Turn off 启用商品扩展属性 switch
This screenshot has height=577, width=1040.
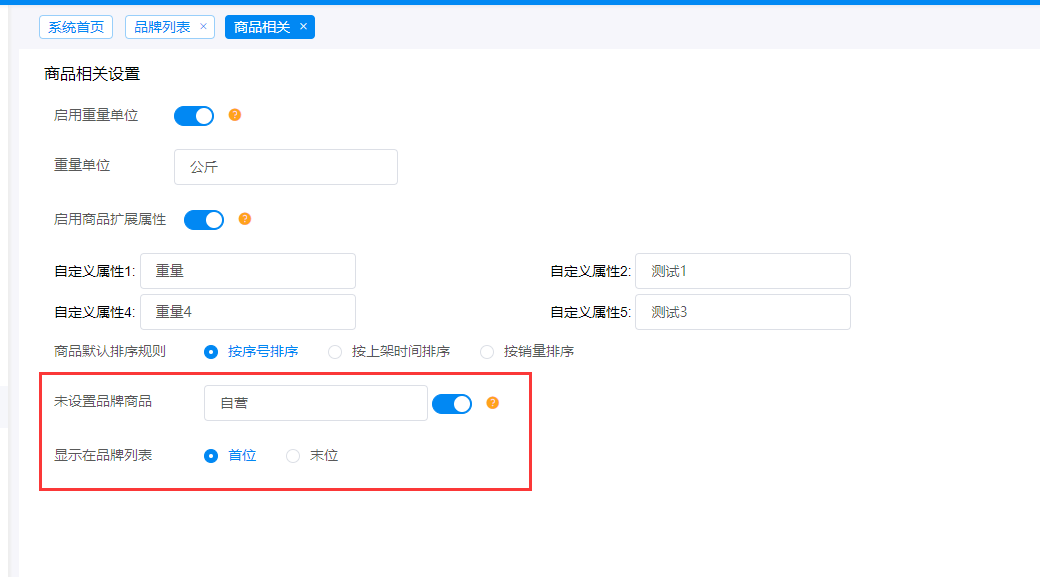coord(204,219)
